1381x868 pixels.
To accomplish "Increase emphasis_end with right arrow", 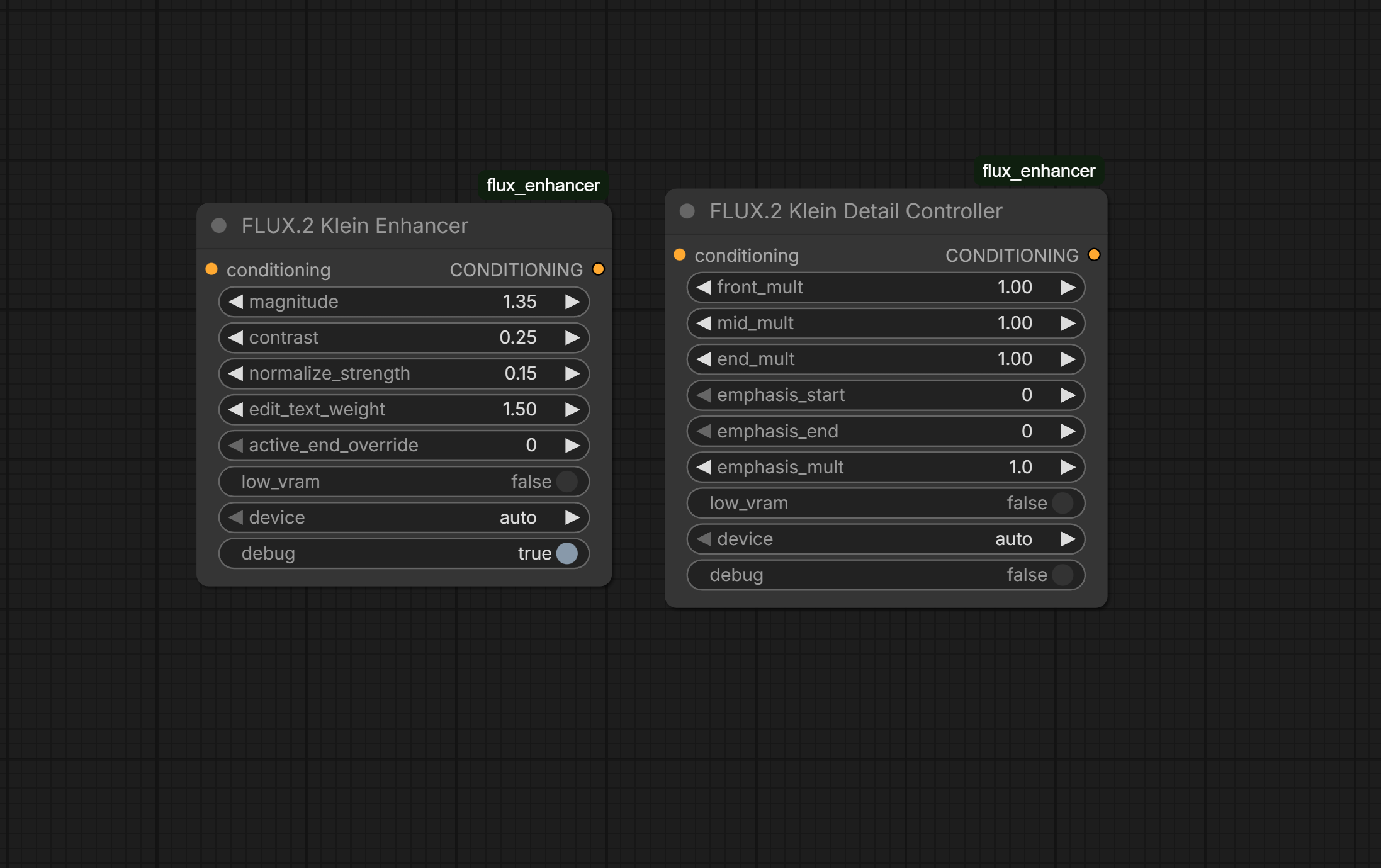I will tap(1068, 431).
